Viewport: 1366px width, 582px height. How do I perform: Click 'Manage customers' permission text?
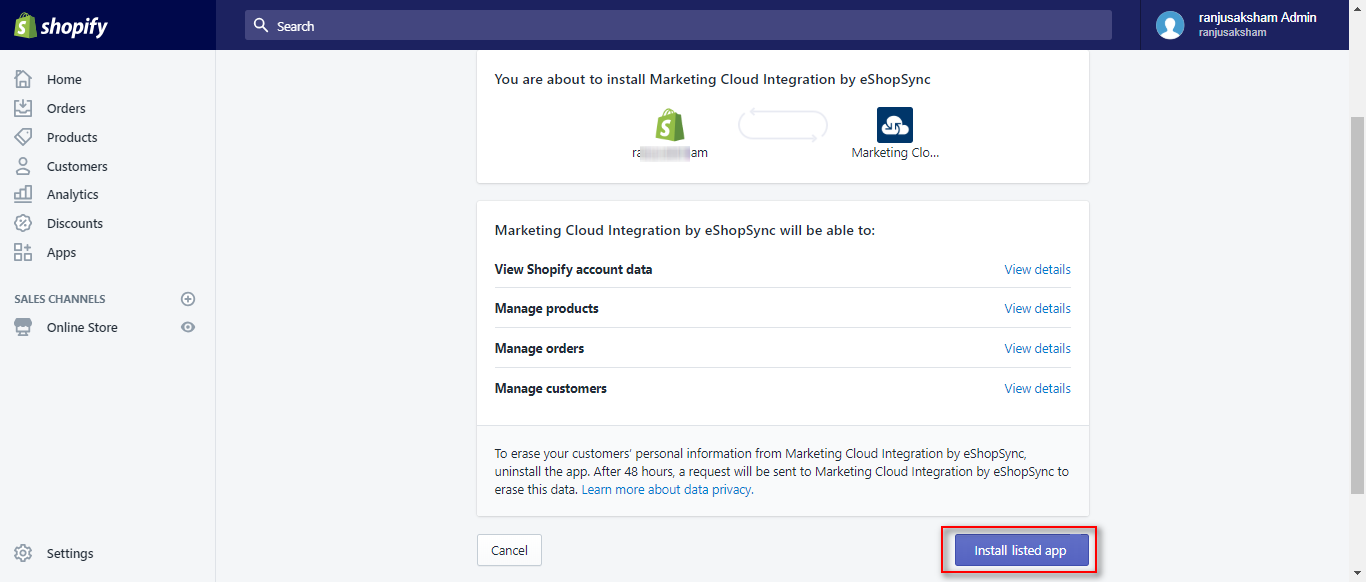tap(551, 388)
